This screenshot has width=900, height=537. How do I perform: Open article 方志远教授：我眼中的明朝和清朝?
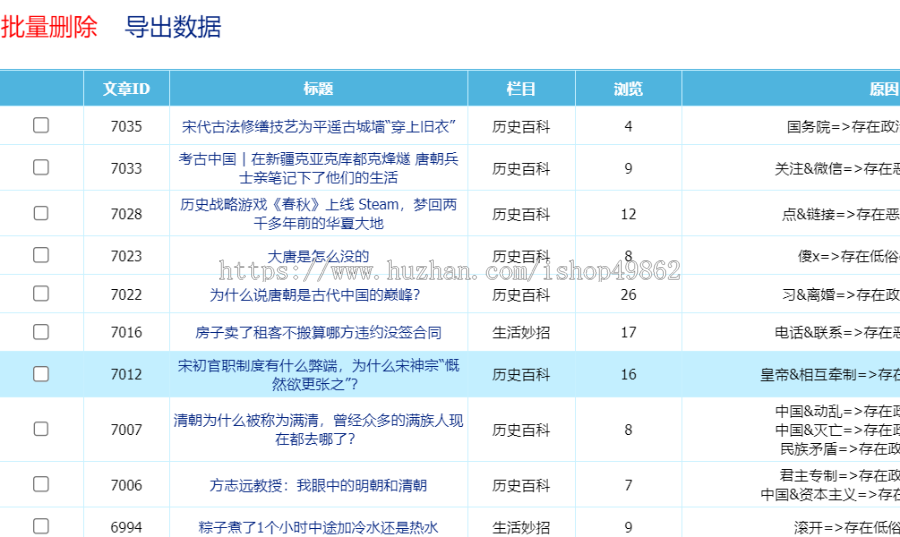pyautogui.click(x=319, y=485)
